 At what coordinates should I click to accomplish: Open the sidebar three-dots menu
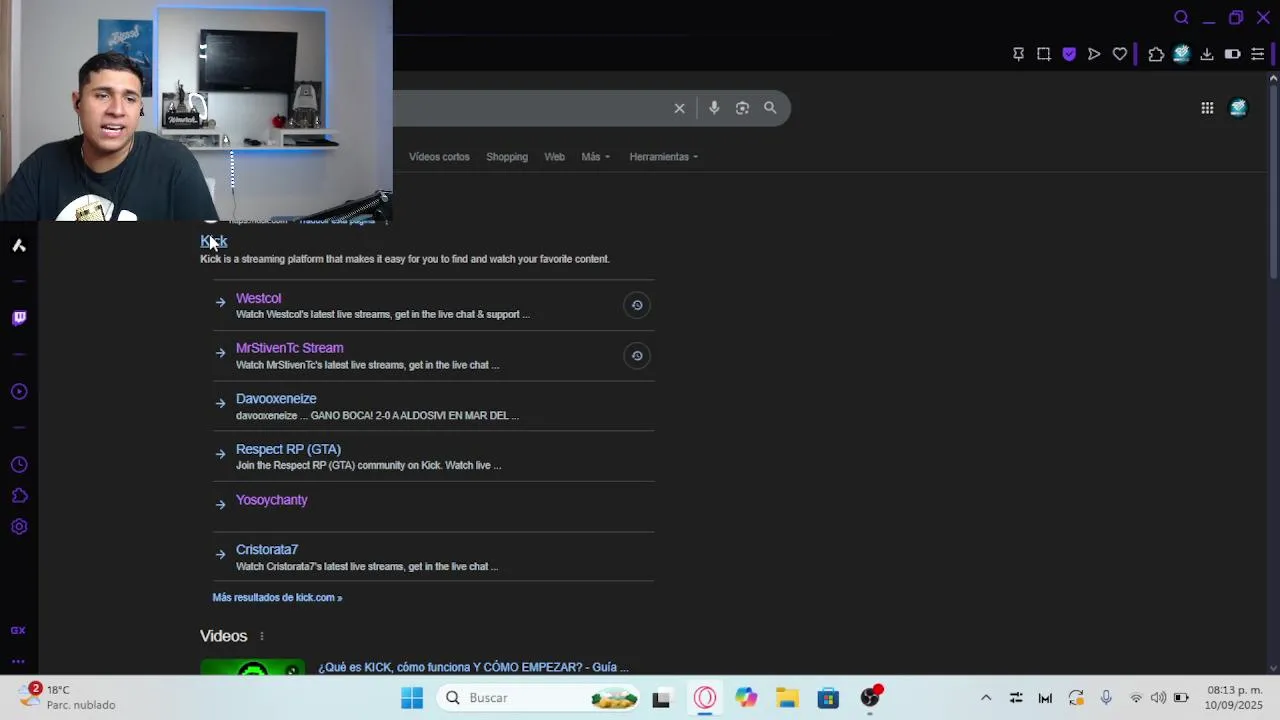(x=18, y=661)
